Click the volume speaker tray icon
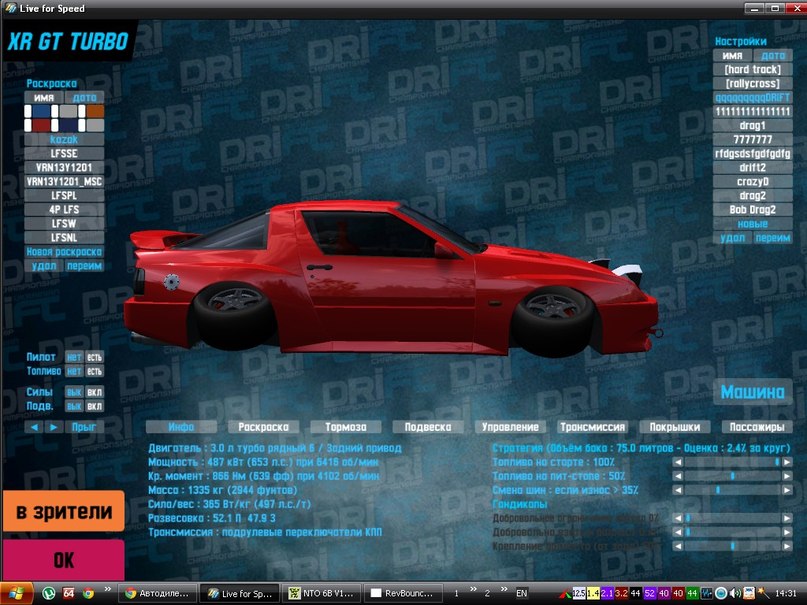 click(x=735, y=593)
